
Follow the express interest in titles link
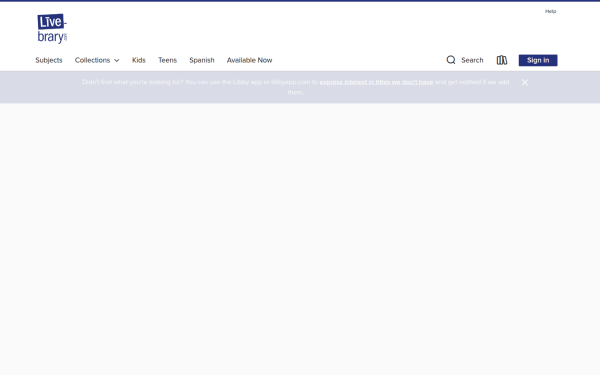(376, 82)
